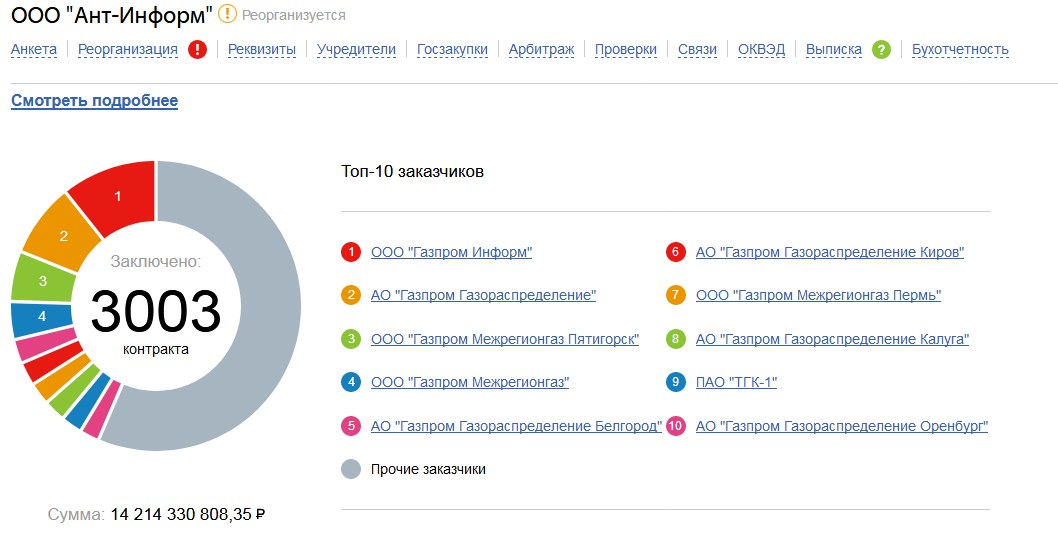
Task: Switch to the Арбитраж tab
Action: click(x=541, y=49)
